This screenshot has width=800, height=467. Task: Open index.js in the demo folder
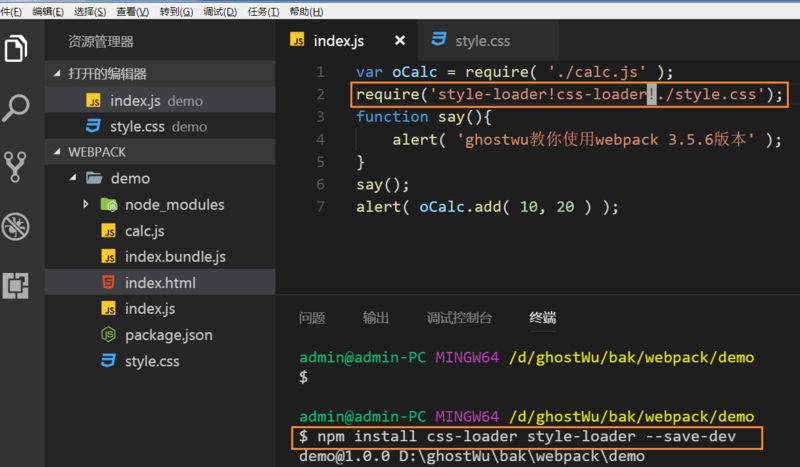pyautogui.click(x=160, y=309)
